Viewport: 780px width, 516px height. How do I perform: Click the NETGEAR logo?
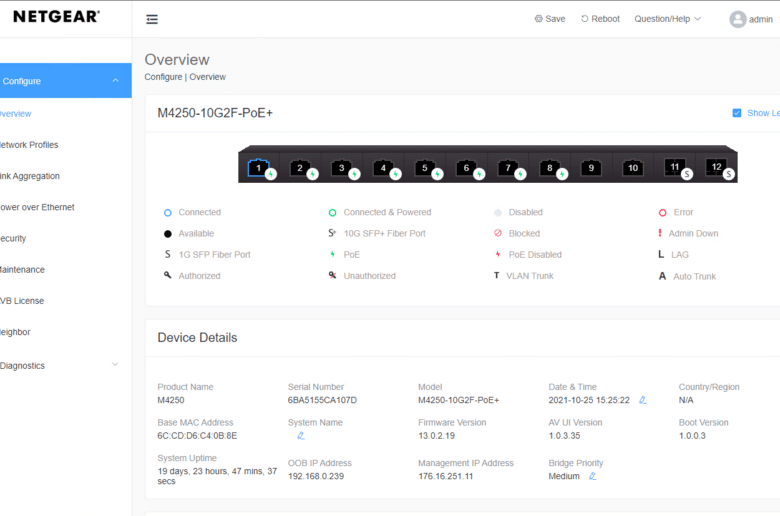pyautogui.click(x=56, y=17)
